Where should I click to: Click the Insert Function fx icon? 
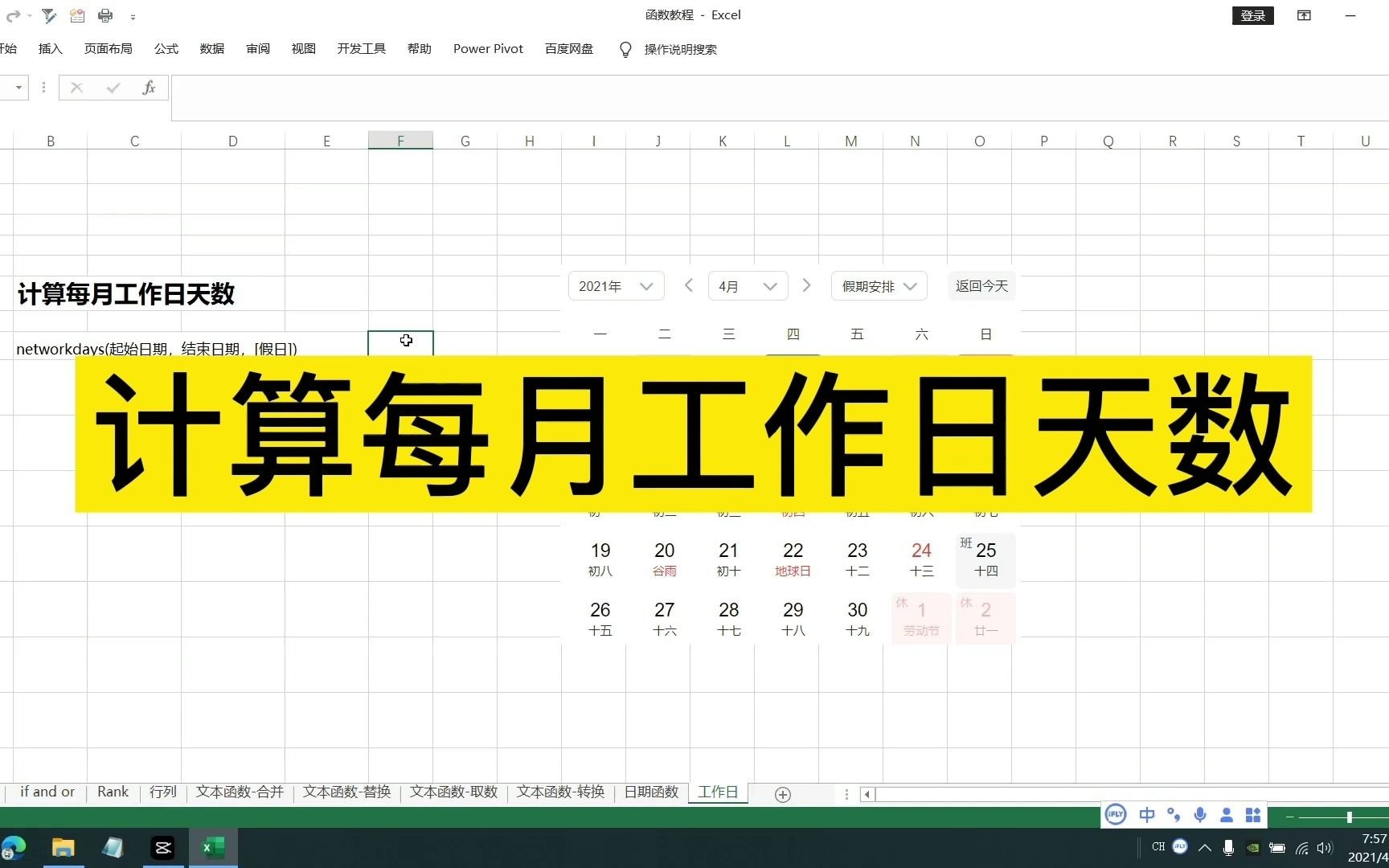[x=149, y=88]
